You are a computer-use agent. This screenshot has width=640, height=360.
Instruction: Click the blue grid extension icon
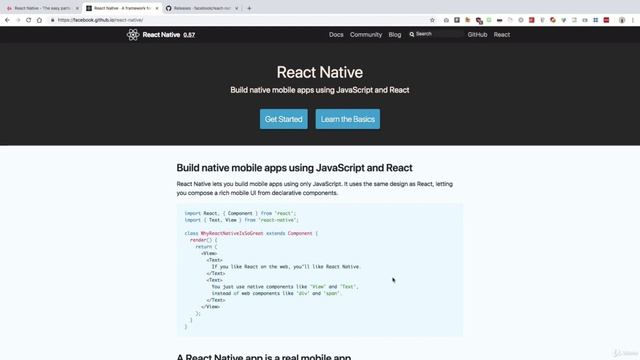596,20
